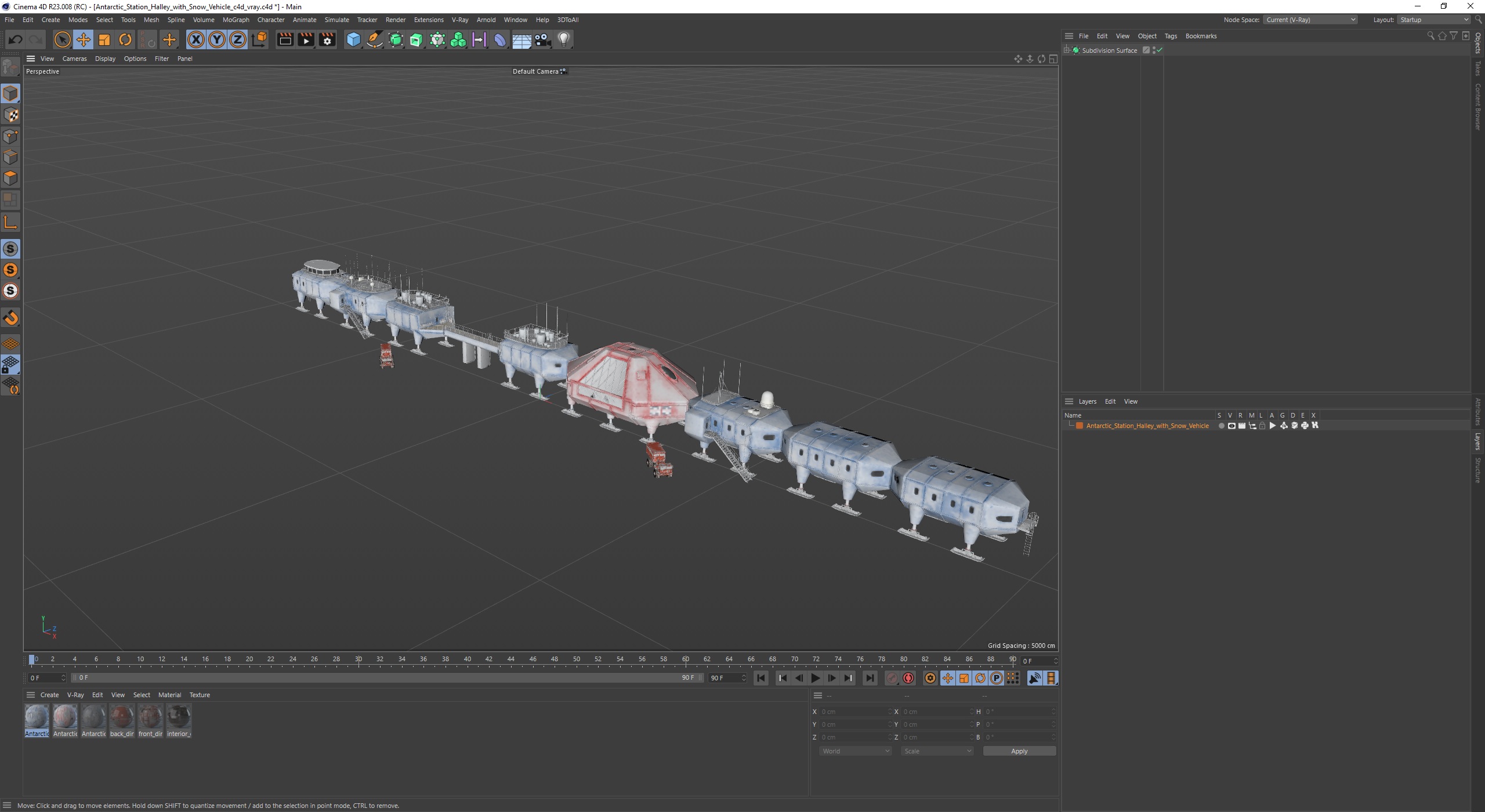This screenshot has height=812, width=1485.
Task: Render the current view
Action: coord(285,39)
